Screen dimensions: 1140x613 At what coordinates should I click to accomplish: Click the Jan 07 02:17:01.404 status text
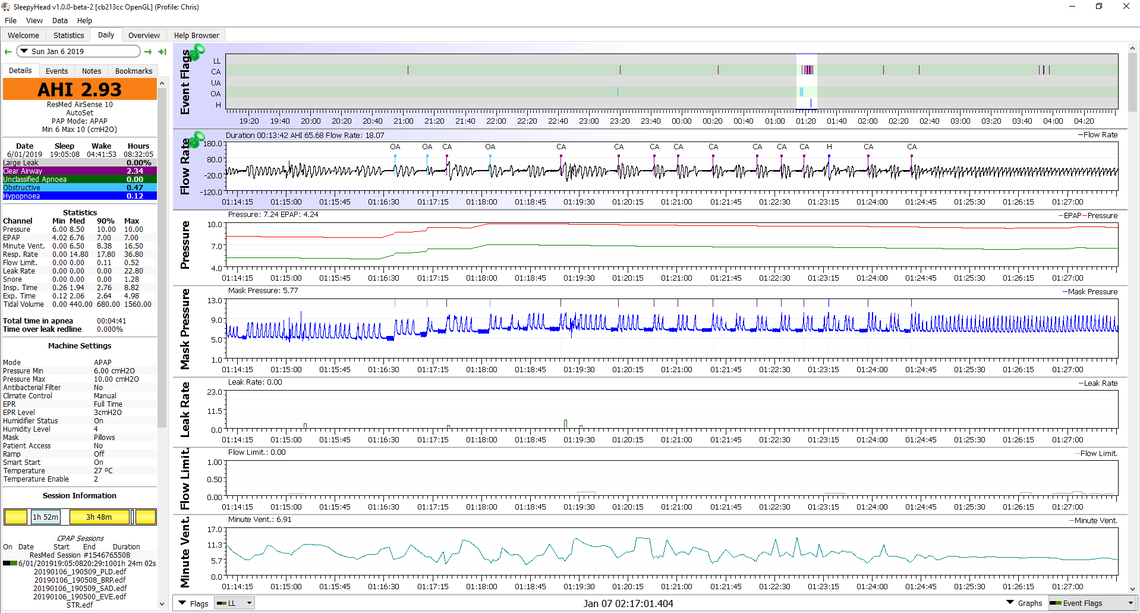[x=628, y=604]
